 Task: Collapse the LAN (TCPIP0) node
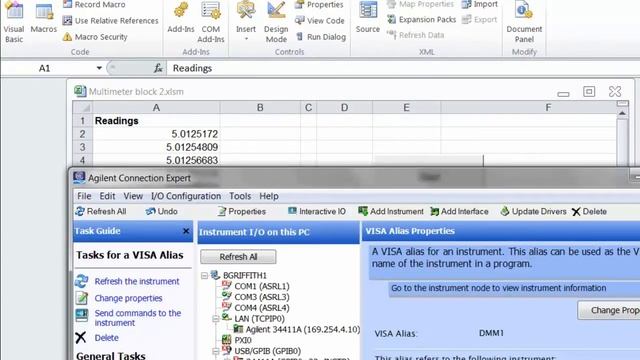click(216, 319)
